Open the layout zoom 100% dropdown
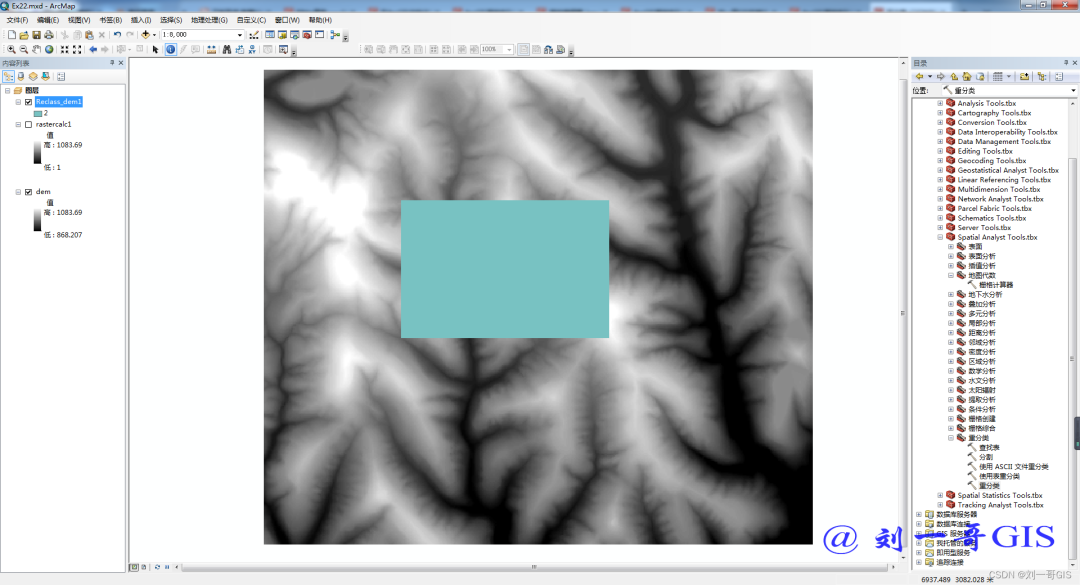The width and height of the screenshot is (1080, 585). pos(509,50)
